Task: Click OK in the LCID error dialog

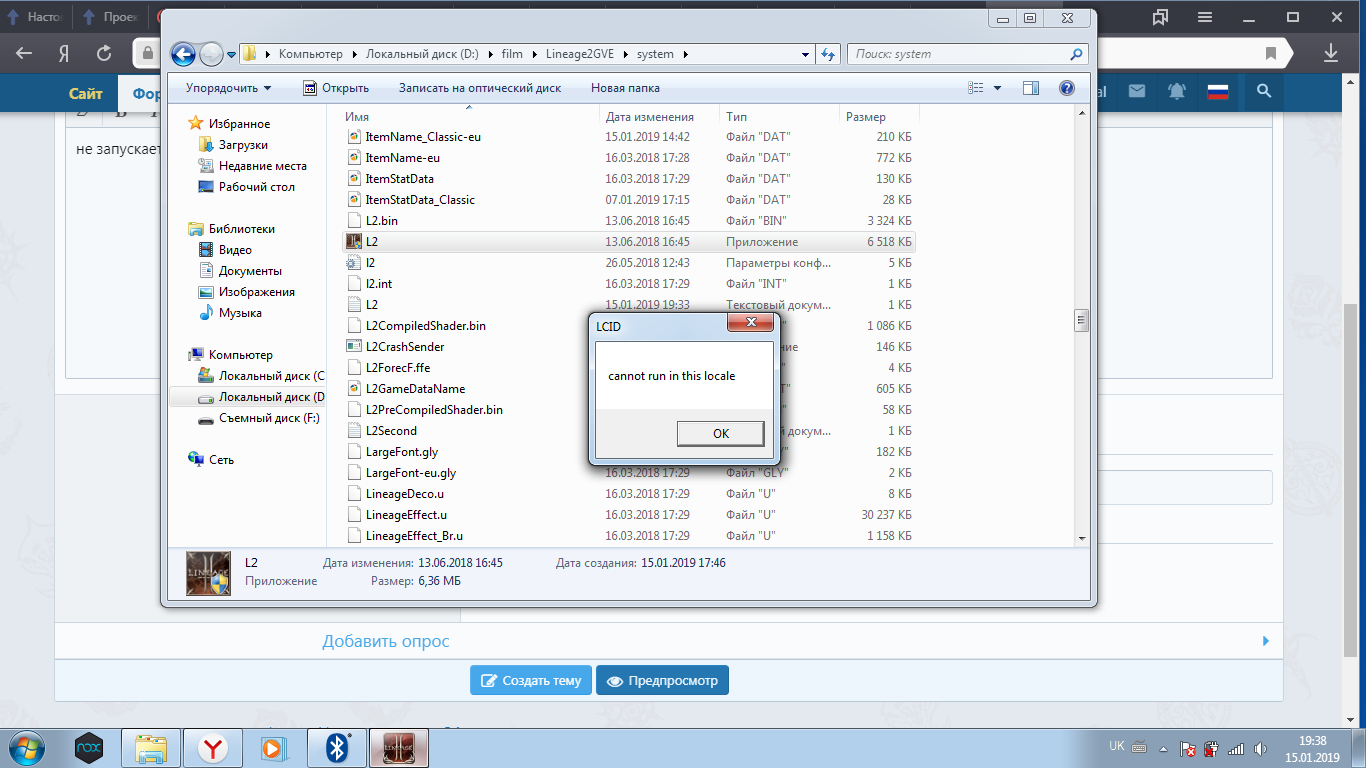Action: (x=720, y=433)
